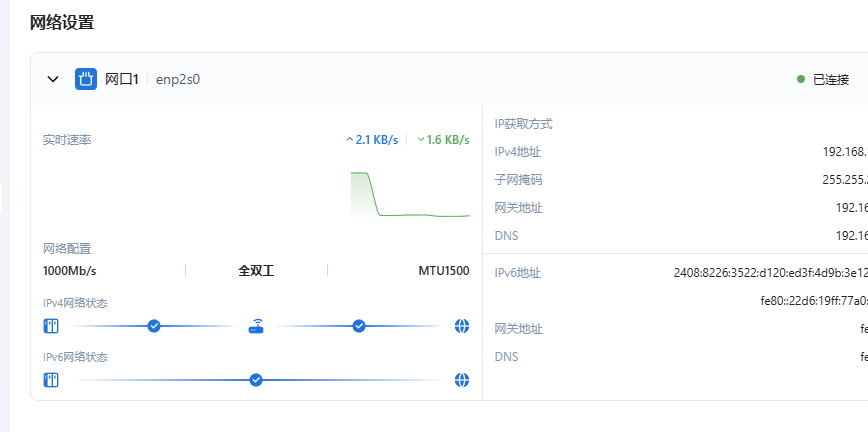Click the blue 网口1 ethernet port icon
Image resolution: width=868 pixels, height=432 pixels.
pos(86,79)
